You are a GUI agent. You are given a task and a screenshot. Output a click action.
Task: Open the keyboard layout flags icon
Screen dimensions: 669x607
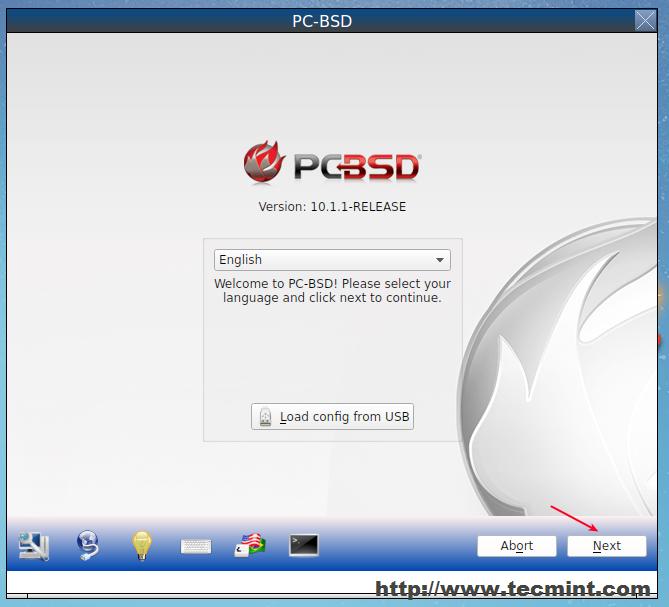[250, 546]
